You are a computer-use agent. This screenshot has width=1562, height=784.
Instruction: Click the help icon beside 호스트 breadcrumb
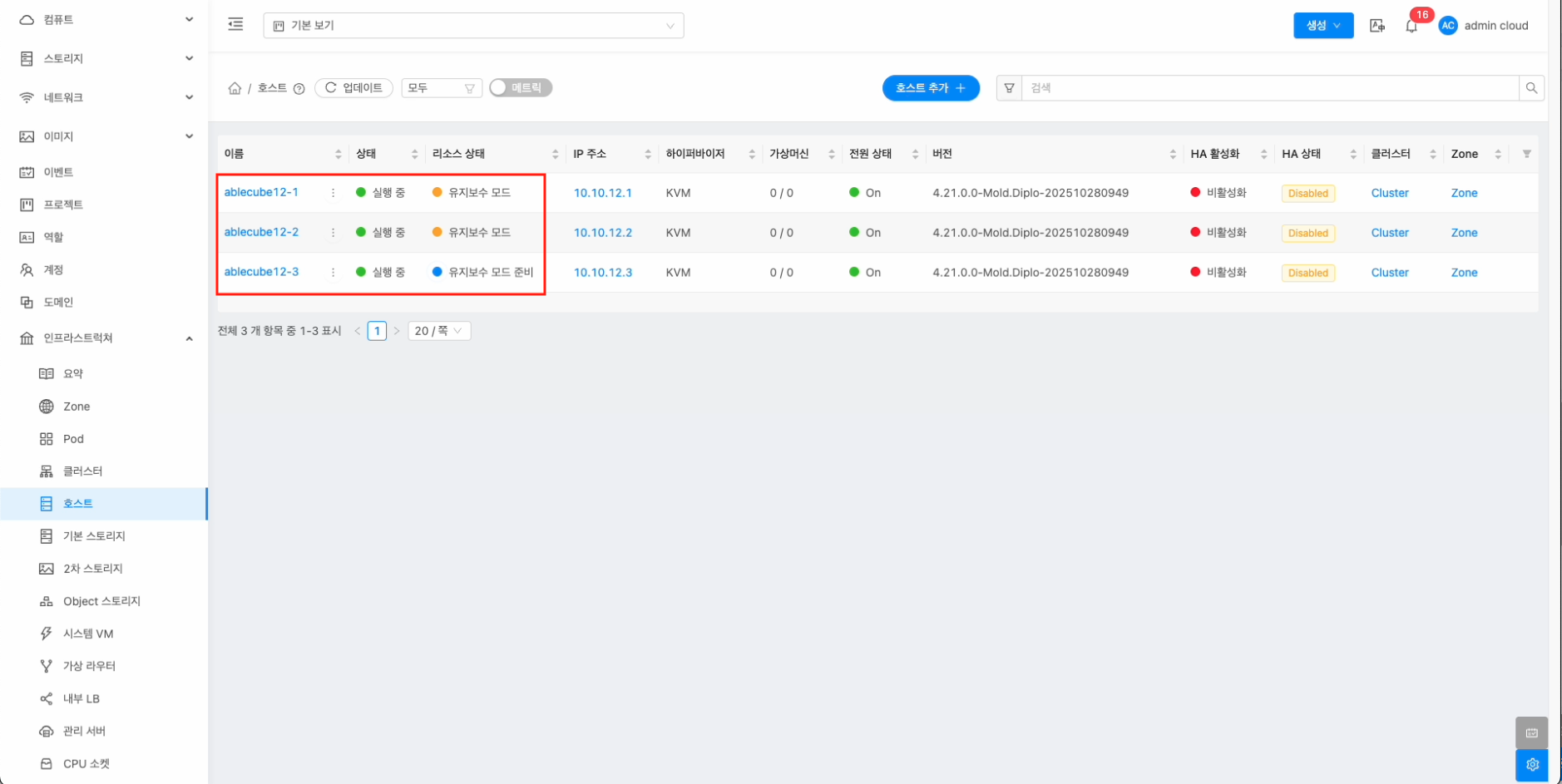[299, 89]
